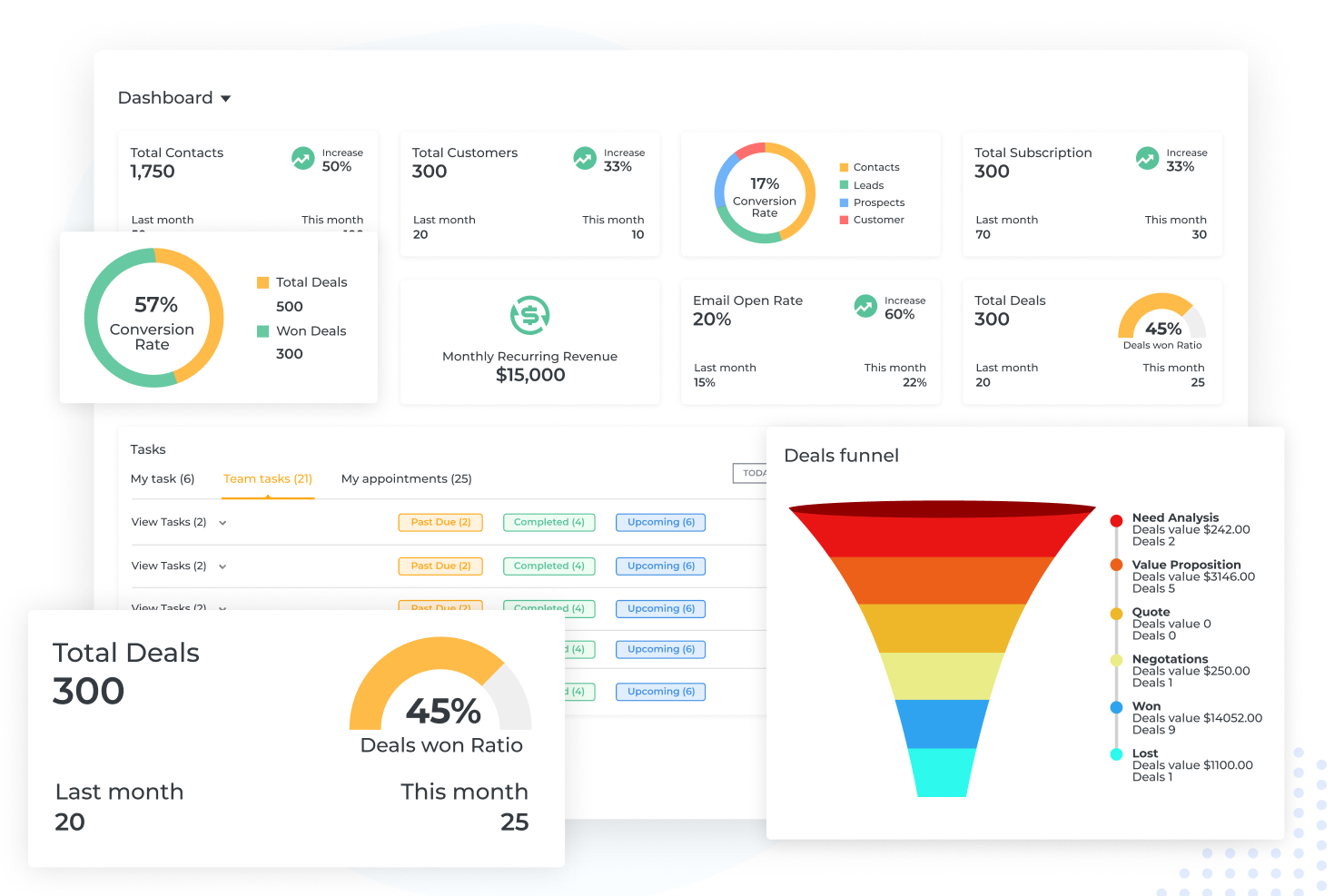
Task: Click the Increase 60% icon on Email Open Rate
Action: point(865,306)
